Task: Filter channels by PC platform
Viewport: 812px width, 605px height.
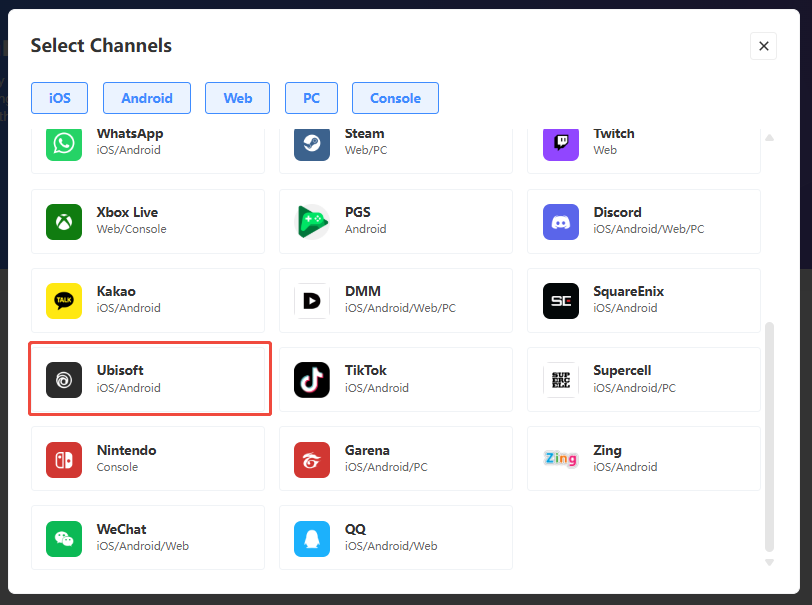Action: tap(311, 98)
